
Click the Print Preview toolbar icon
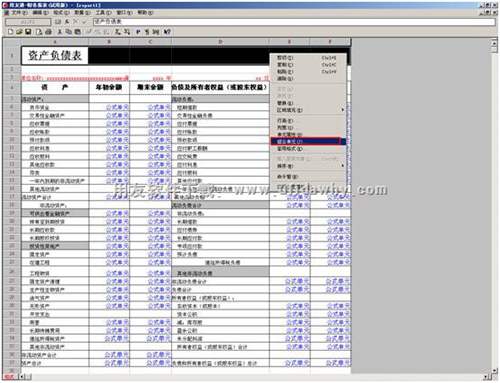(x=39, y=32)
